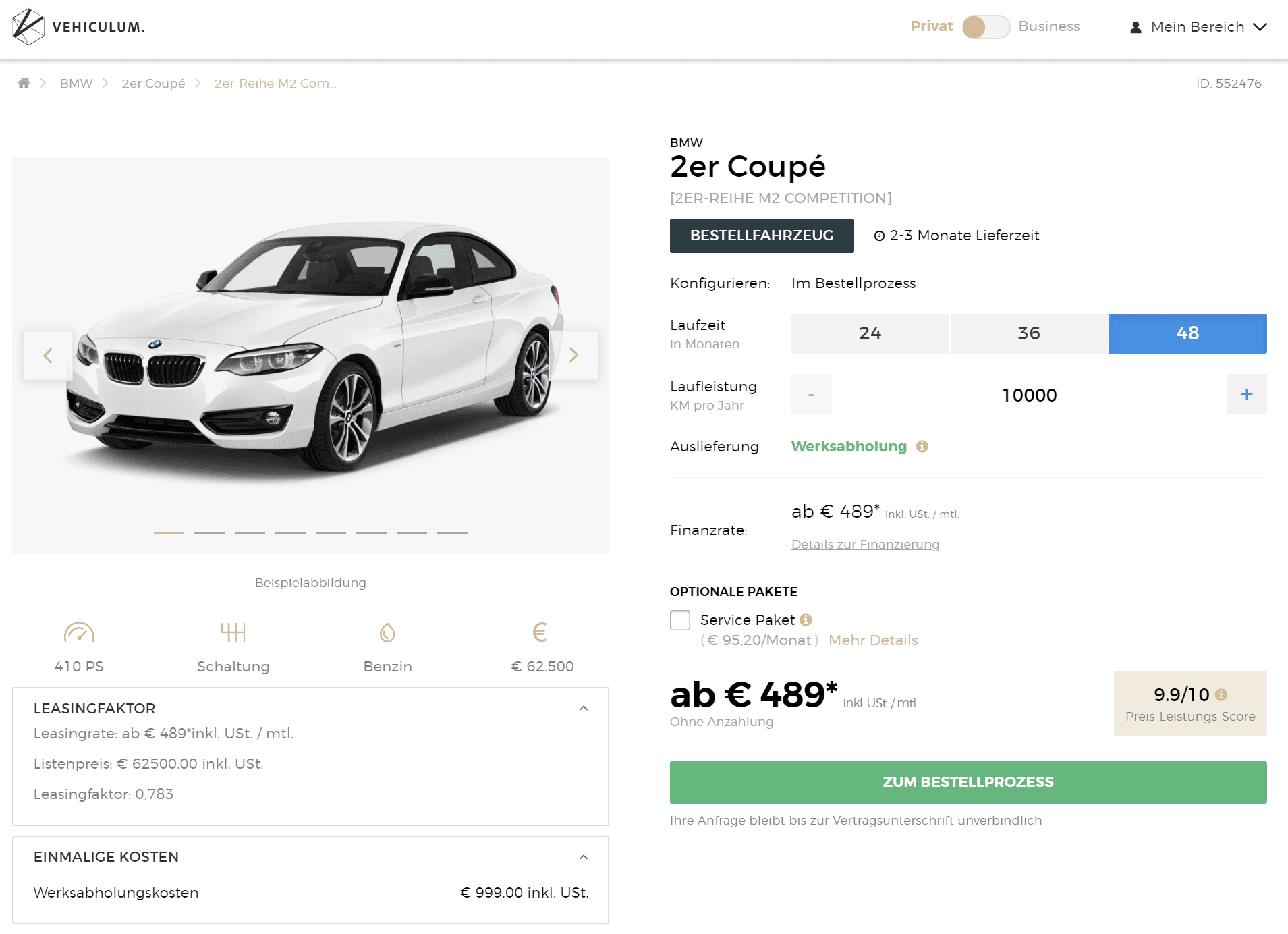Click the 410 PS speedometer icon
This screenshot has width=1288, height=934.
tap(79, 632)
